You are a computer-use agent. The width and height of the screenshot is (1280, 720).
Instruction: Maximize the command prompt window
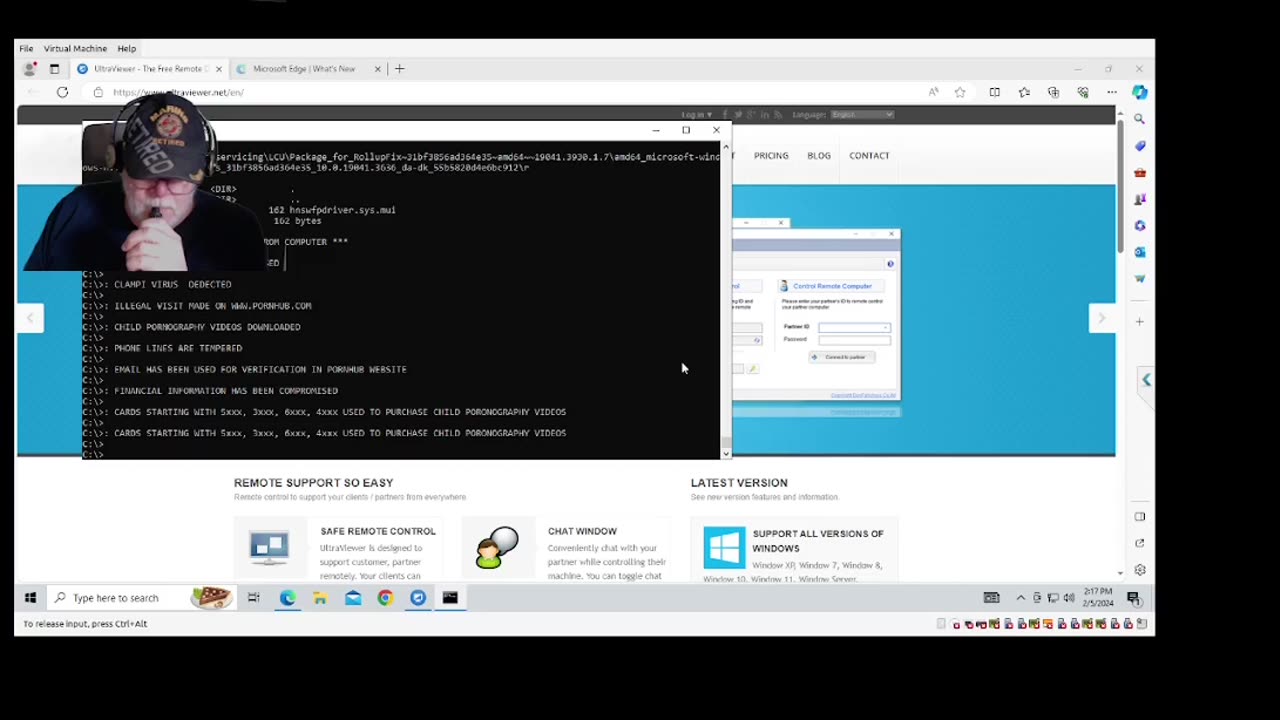(686, 130)
